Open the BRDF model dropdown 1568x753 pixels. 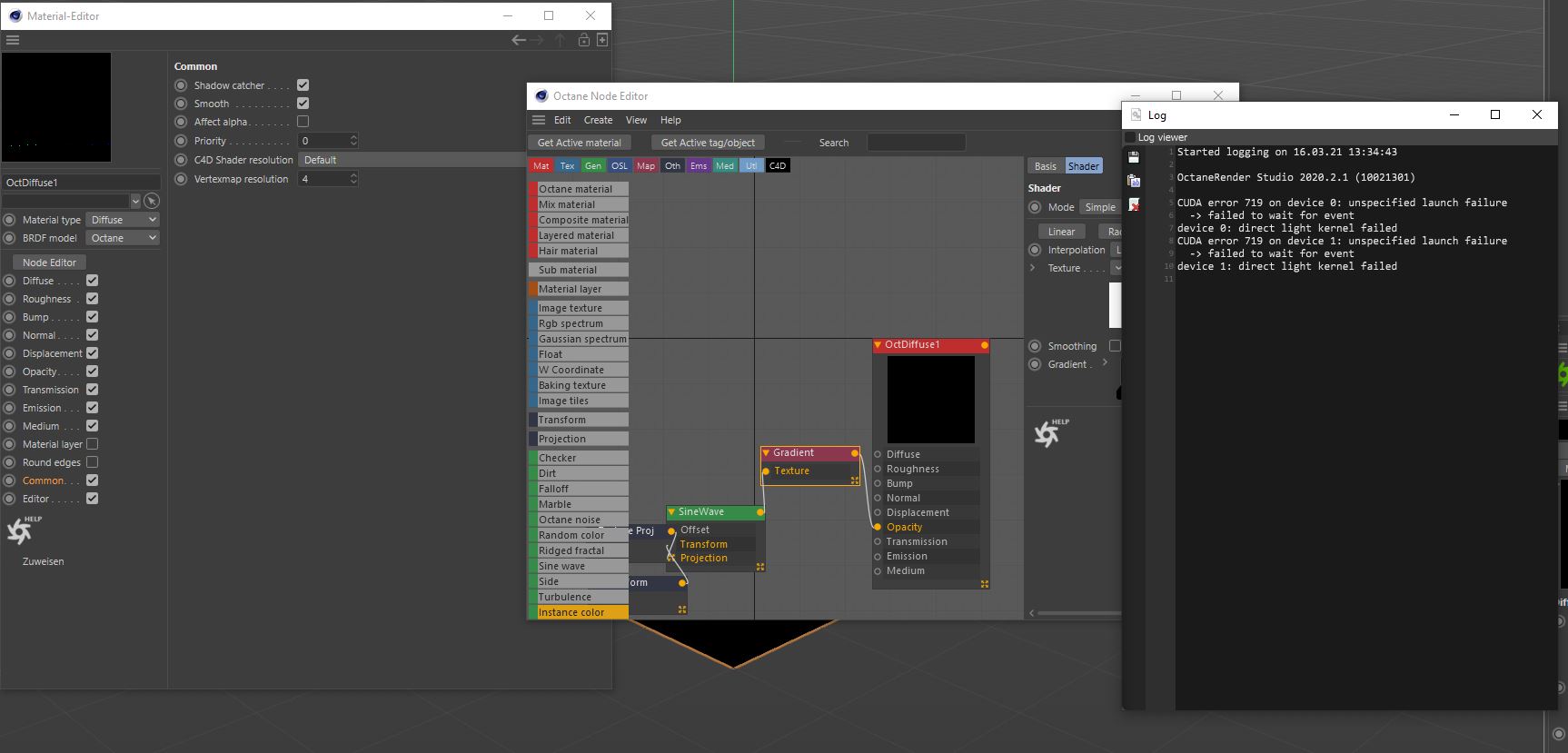tap(123, 238)
